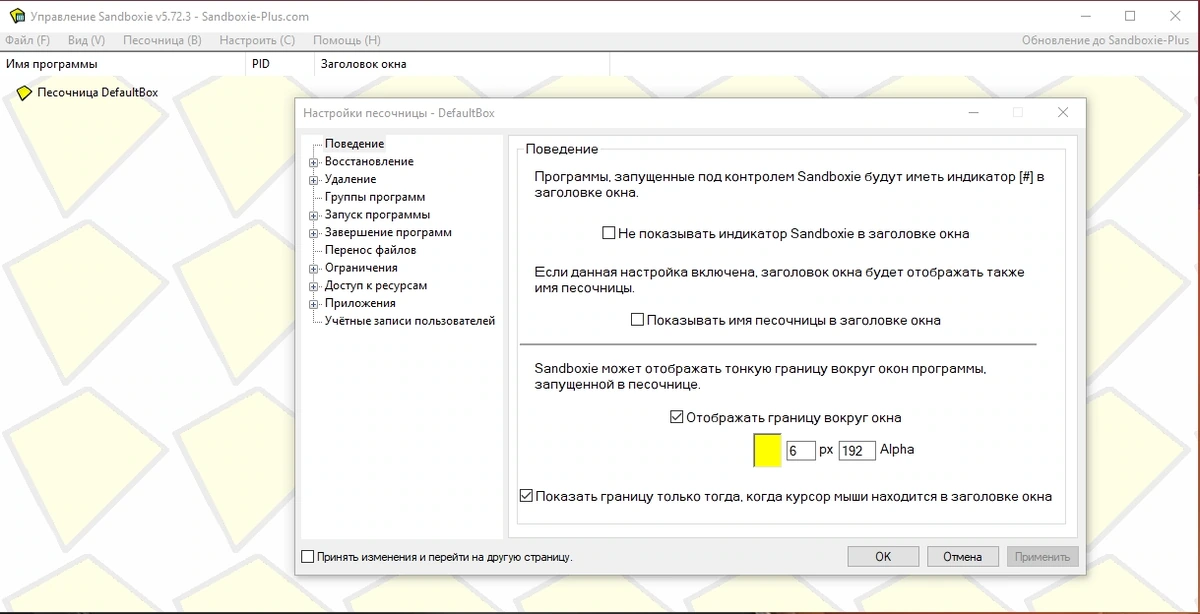
Task: Open the Настроить (C) menu
Action: (257, 41)
